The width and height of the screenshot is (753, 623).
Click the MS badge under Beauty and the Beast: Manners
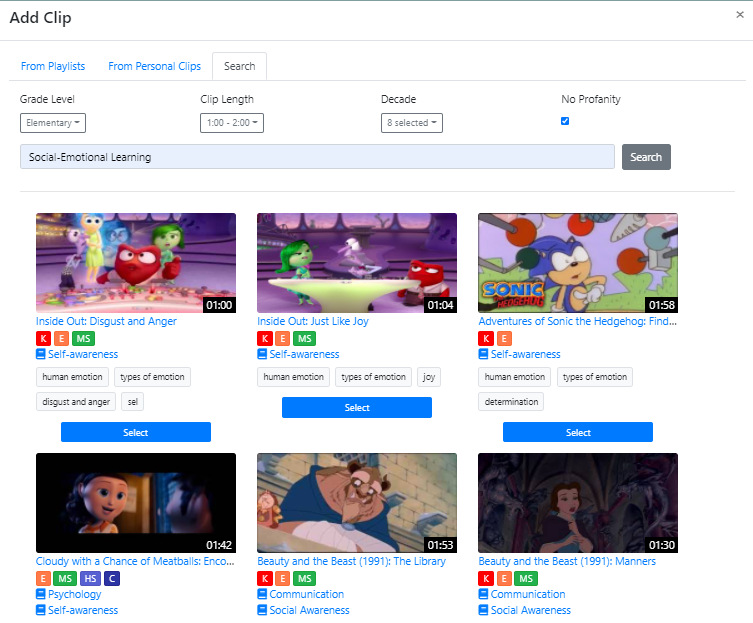(x=526, y=578)
